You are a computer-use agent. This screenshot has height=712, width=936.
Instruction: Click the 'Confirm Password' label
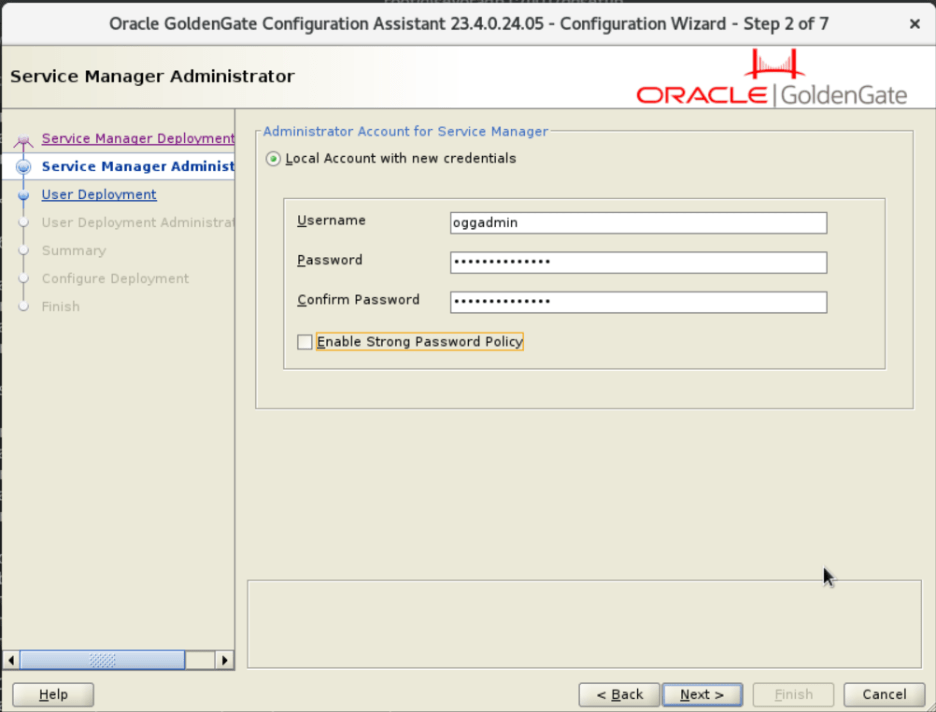coord(358,300)
